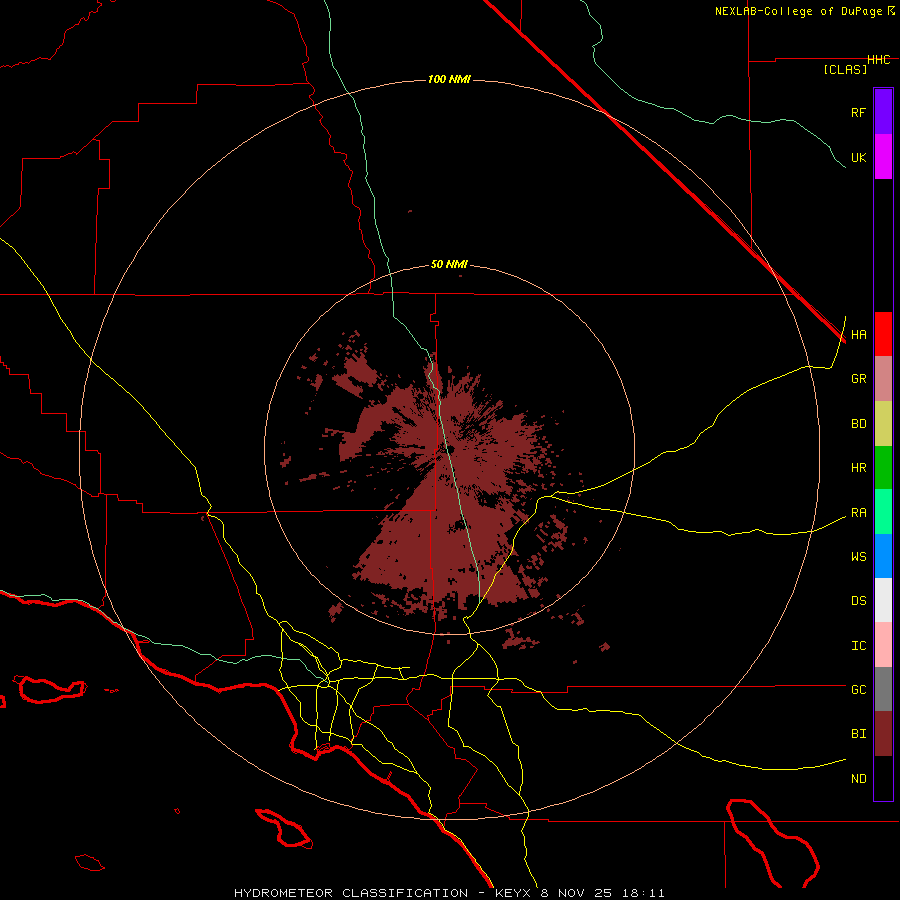Click the red HA legend color block

click(x=883, y=334)
